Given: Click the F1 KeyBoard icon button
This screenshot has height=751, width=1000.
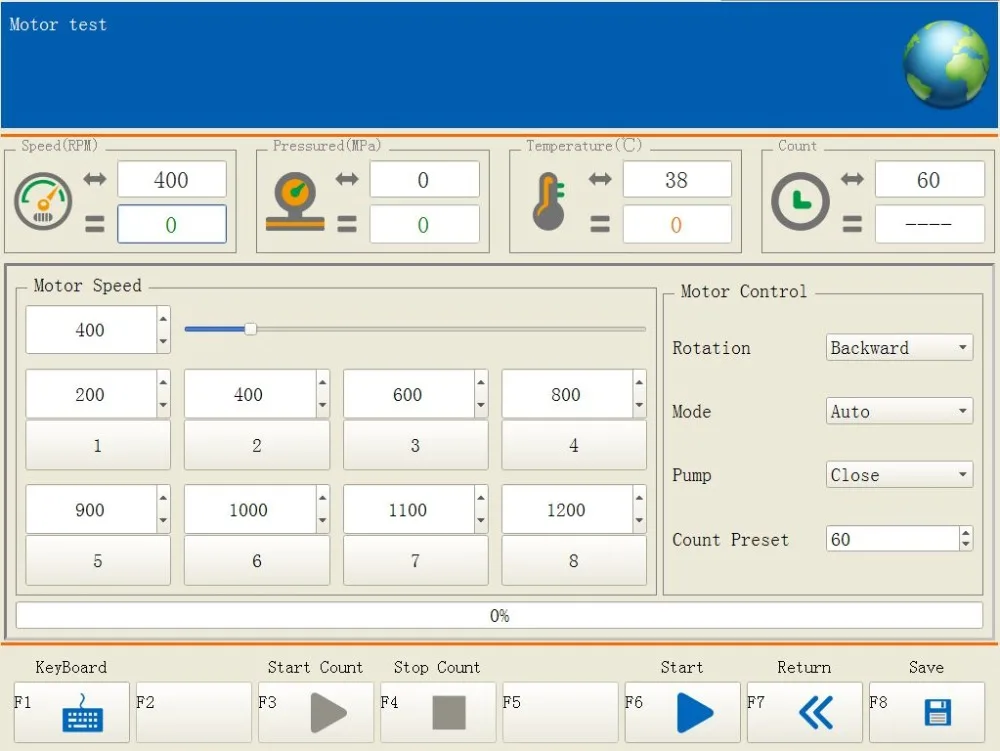Looking at the screenshot, I should 82,713.
